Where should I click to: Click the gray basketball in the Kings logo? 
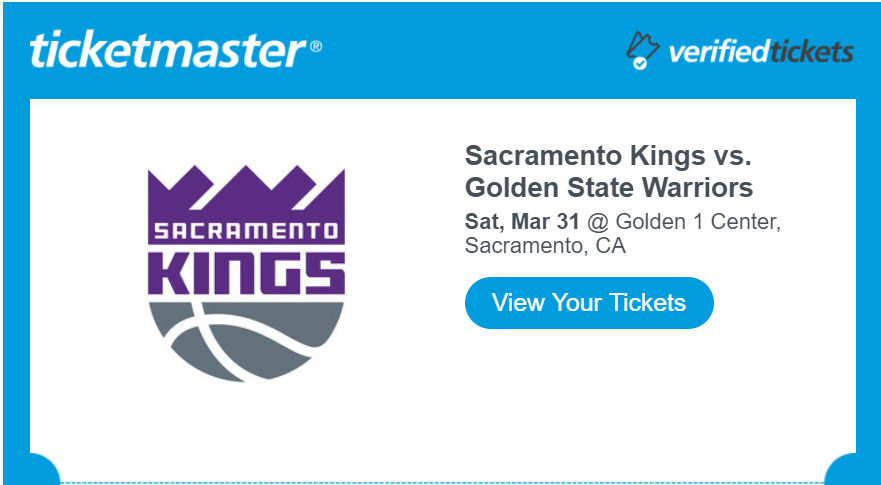pos(246,342)
